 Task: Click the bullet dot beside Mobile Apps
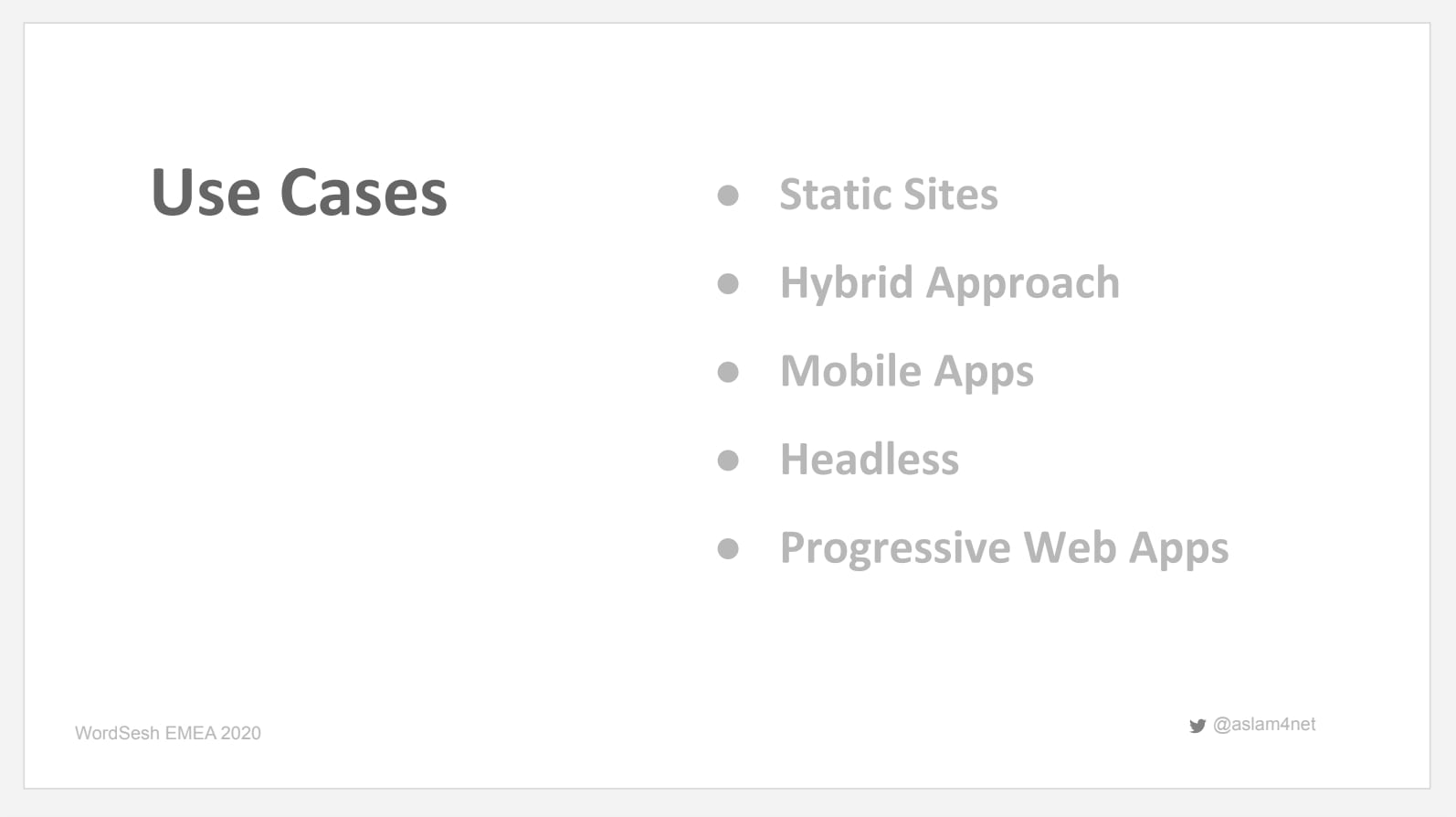728,372
